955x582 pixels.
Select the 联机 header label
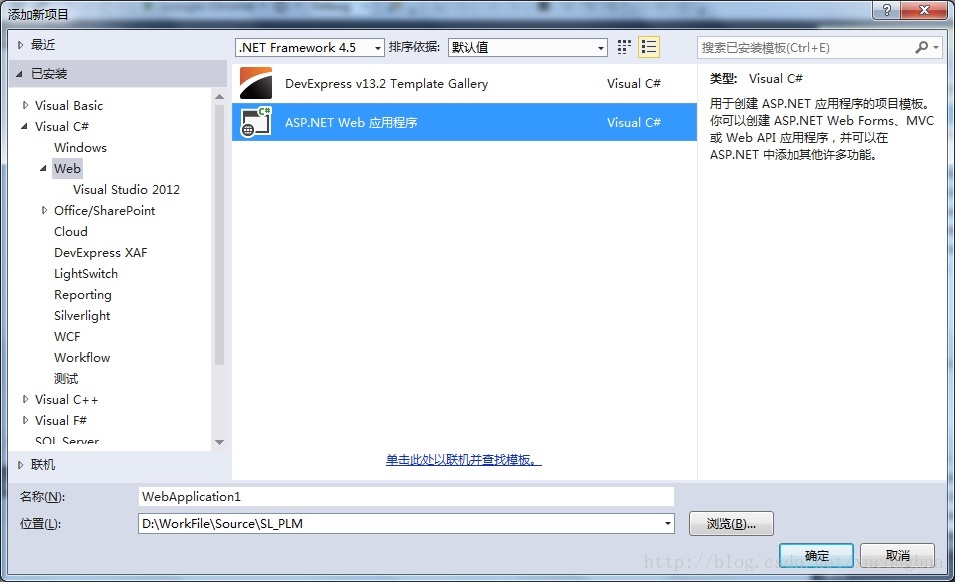pyautogui.click(x=43, y=465)
